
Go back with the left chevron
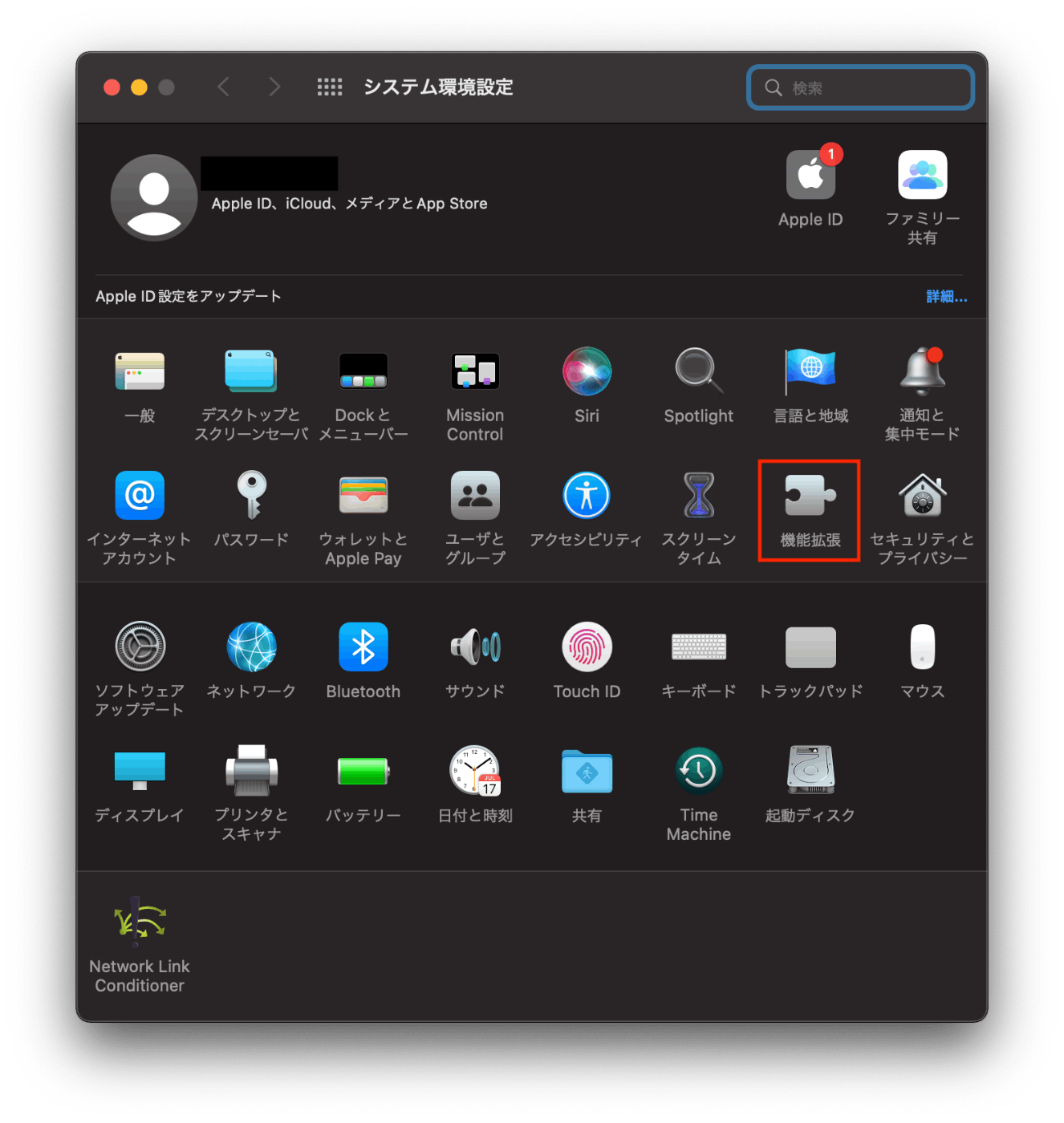pos(224,87)
